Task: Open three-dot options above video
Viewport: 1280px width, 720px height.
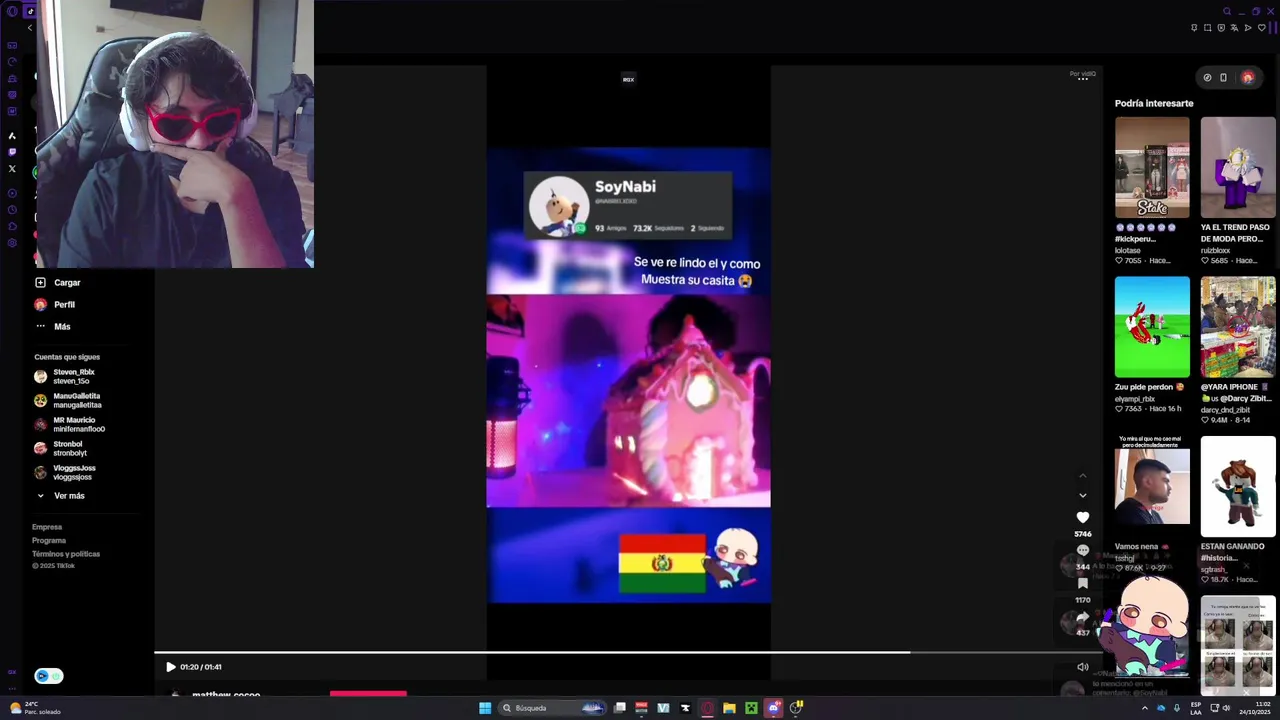Action: 1083,79
